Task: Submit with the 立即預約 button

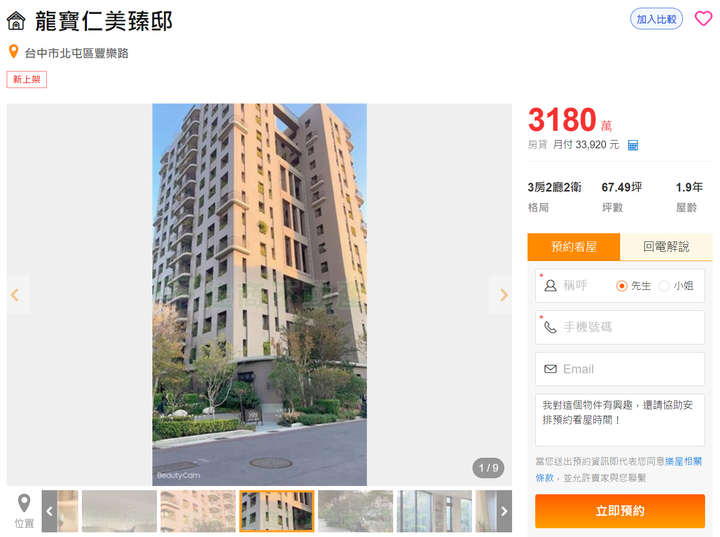Action: coord(619,511)
